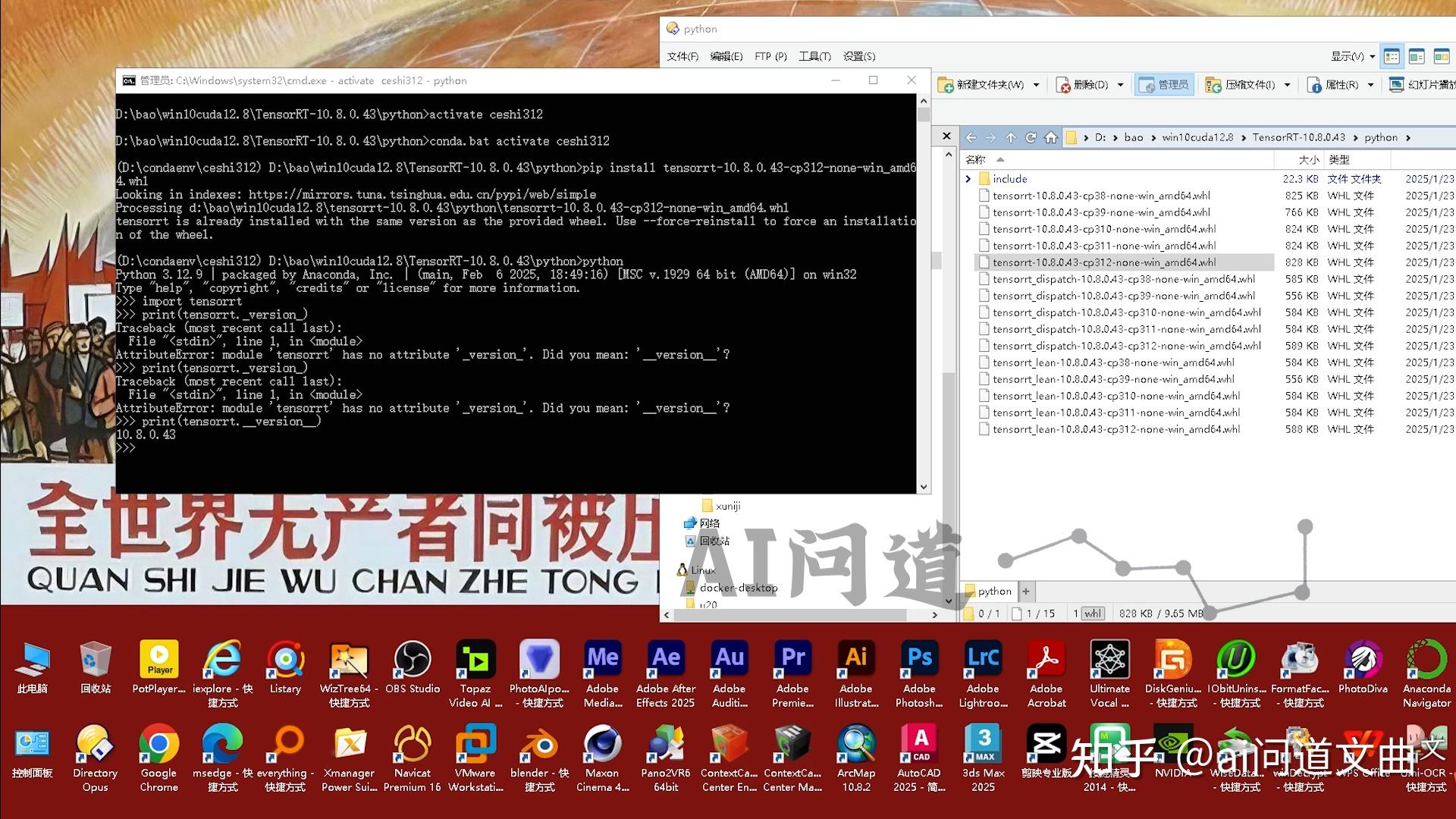Navigate to bao in the breadcrumb path
The image size is (1456, 819).
point(1133,137)
